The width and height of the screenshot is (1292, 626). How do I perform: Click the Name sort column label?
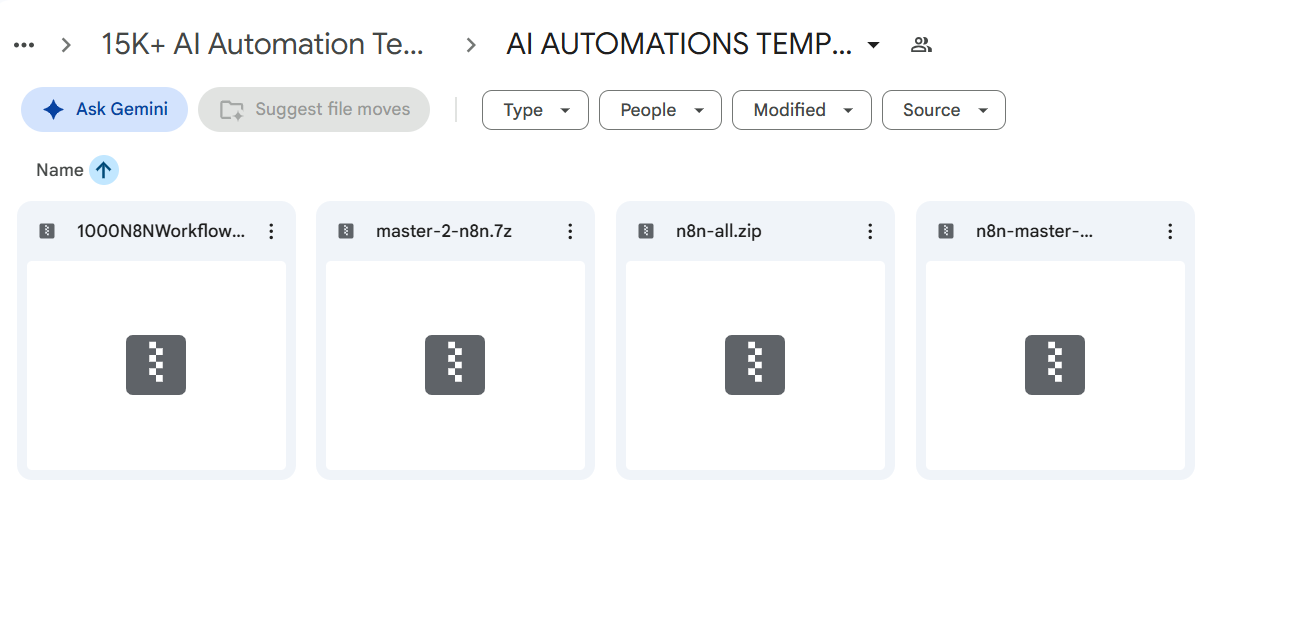(x=60, y=170)
